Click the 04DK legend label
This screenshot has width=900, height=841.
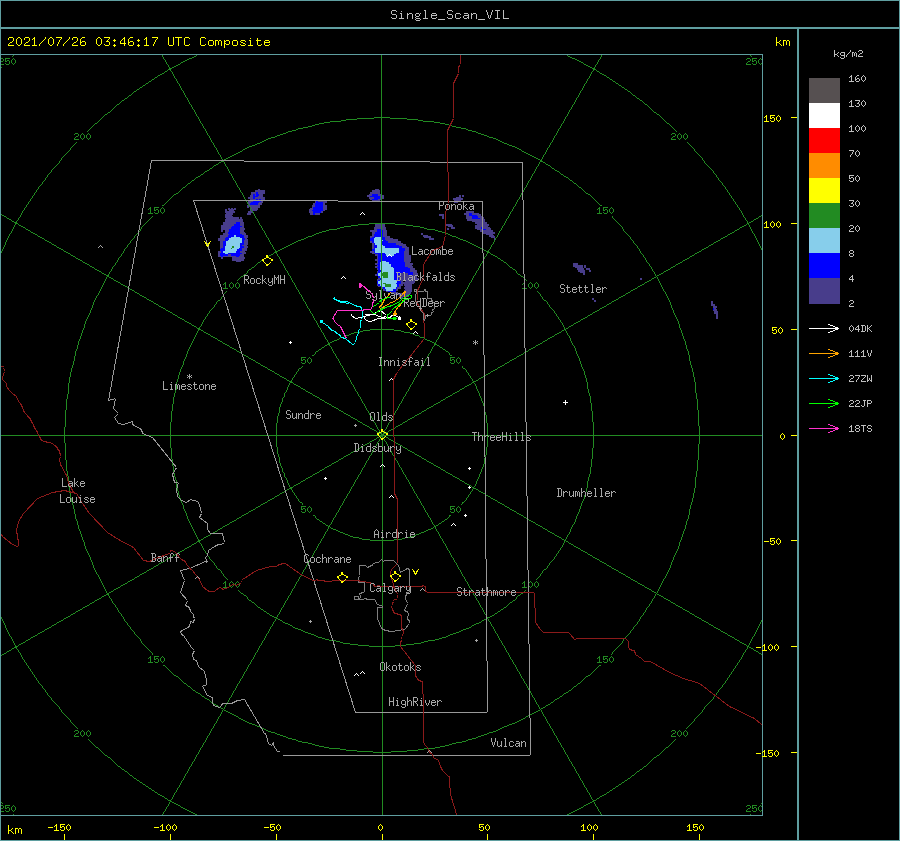pyautogui.click(x=860, y=329)
